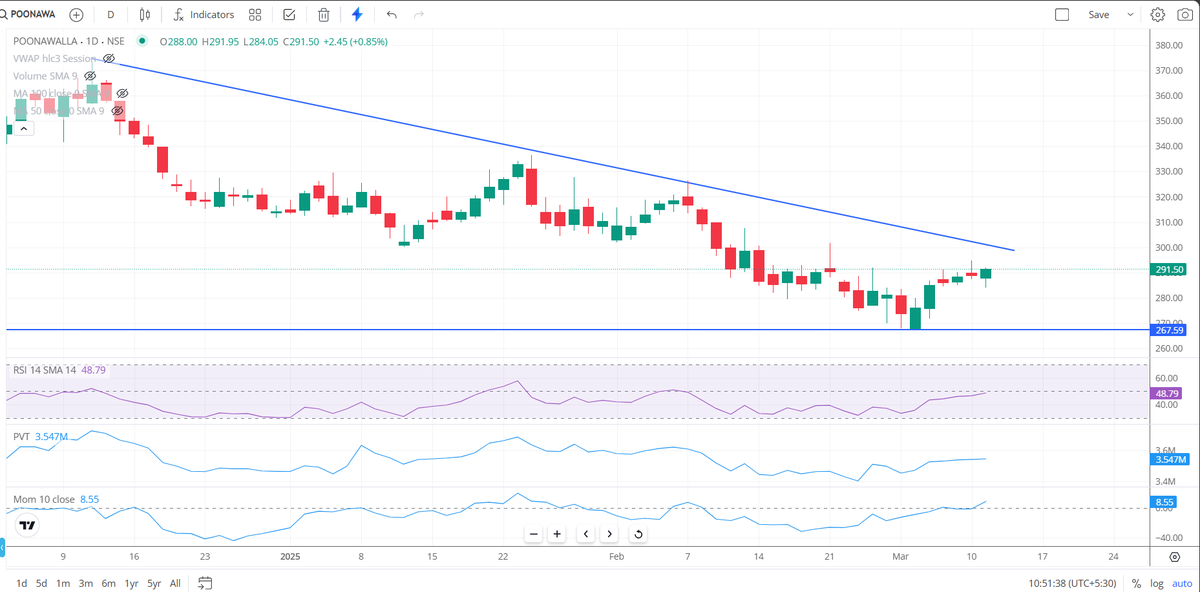
Task: Select the All date range
Action: point(175,583)
